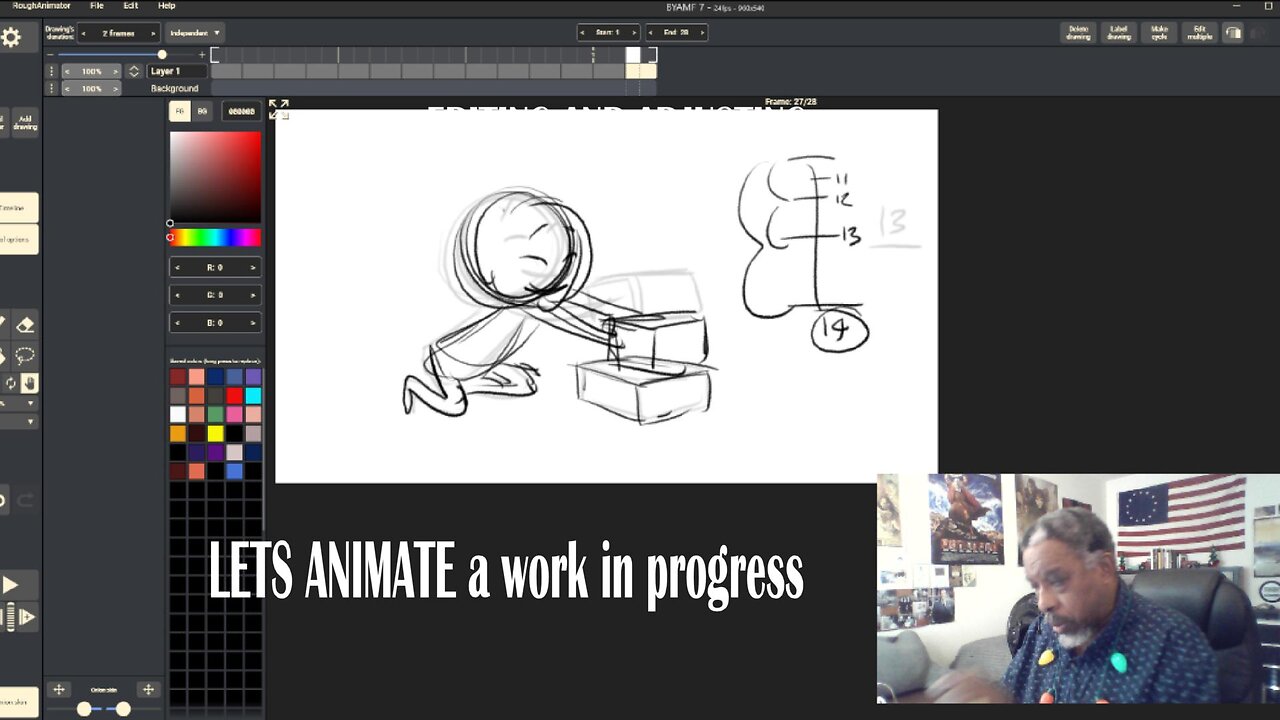Screen dimensions: 1280x720
Task: Select the Hand pan tool
Action: (30, 383)
